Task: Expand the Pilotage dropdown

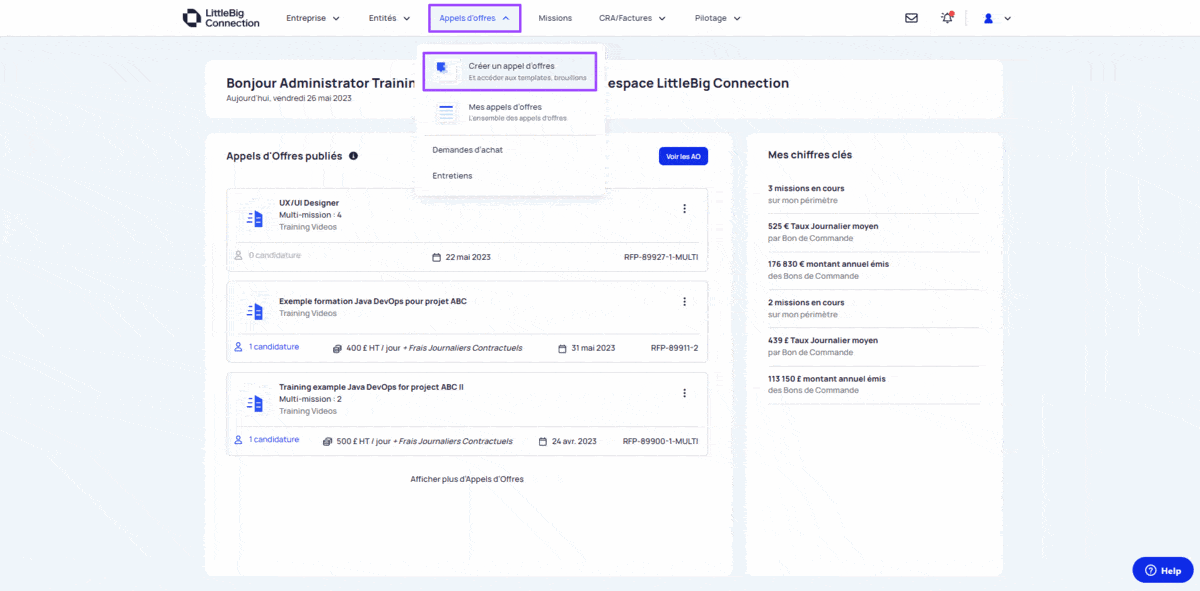Action: (x=717, y=18)
